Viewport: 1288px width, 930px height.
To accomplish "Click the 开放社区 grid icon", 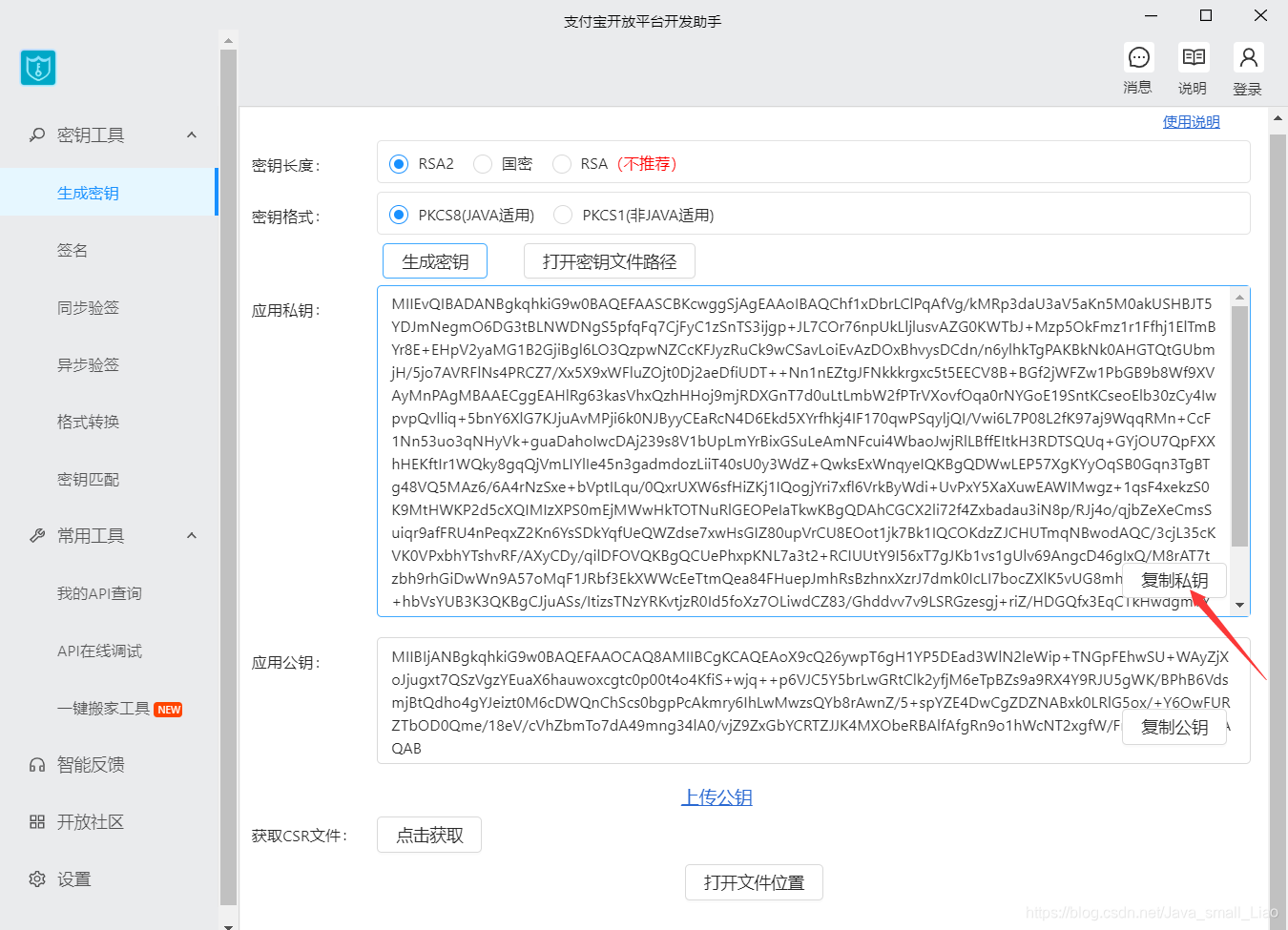I will 37,822.
